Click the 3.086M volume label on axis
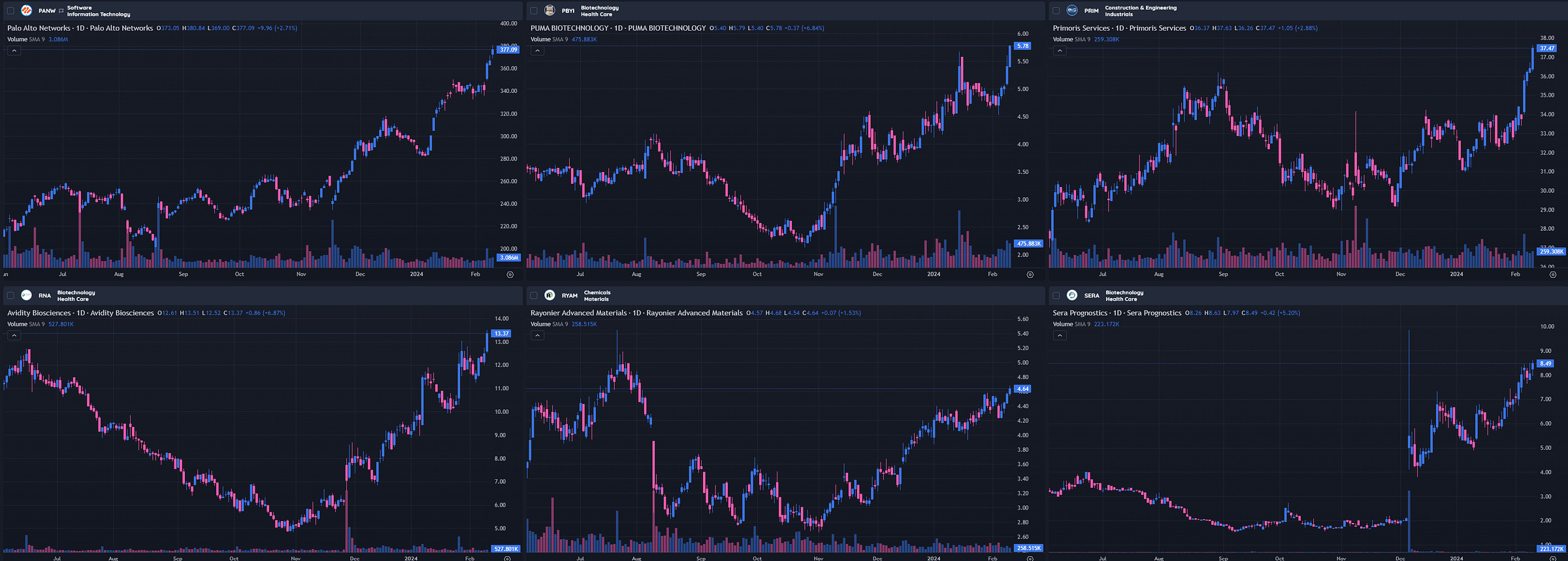Viewport: 1568px width, 561px height. (x=508, y=258)
